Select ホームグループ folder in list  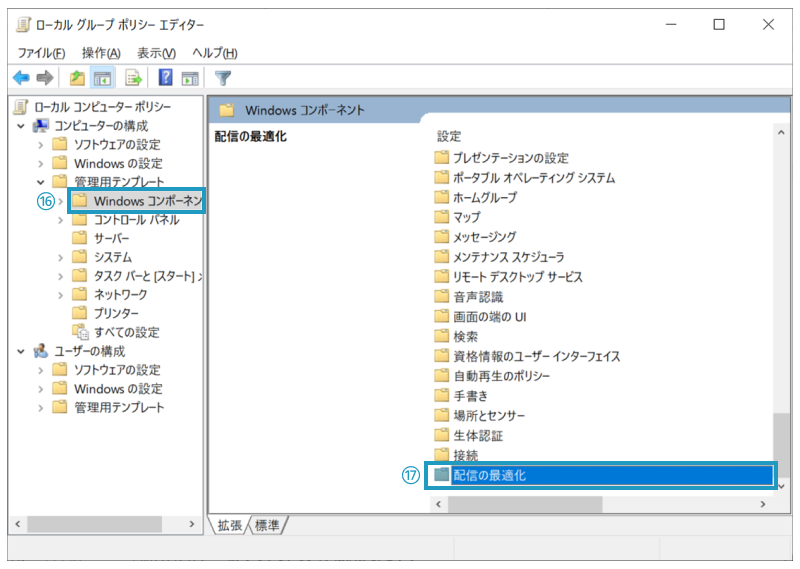485,197
